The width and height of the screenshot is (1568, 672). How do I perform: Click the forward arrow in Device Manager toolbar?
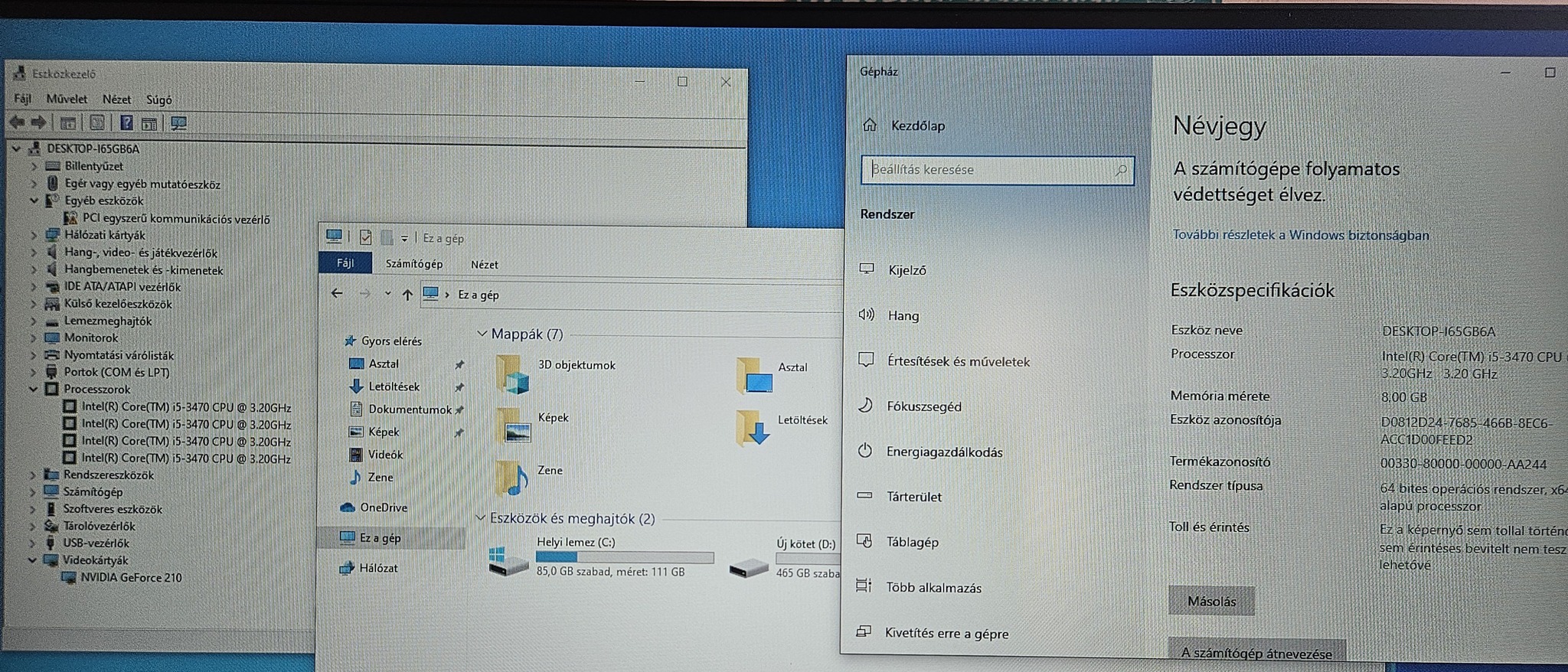tap(38, 122)
